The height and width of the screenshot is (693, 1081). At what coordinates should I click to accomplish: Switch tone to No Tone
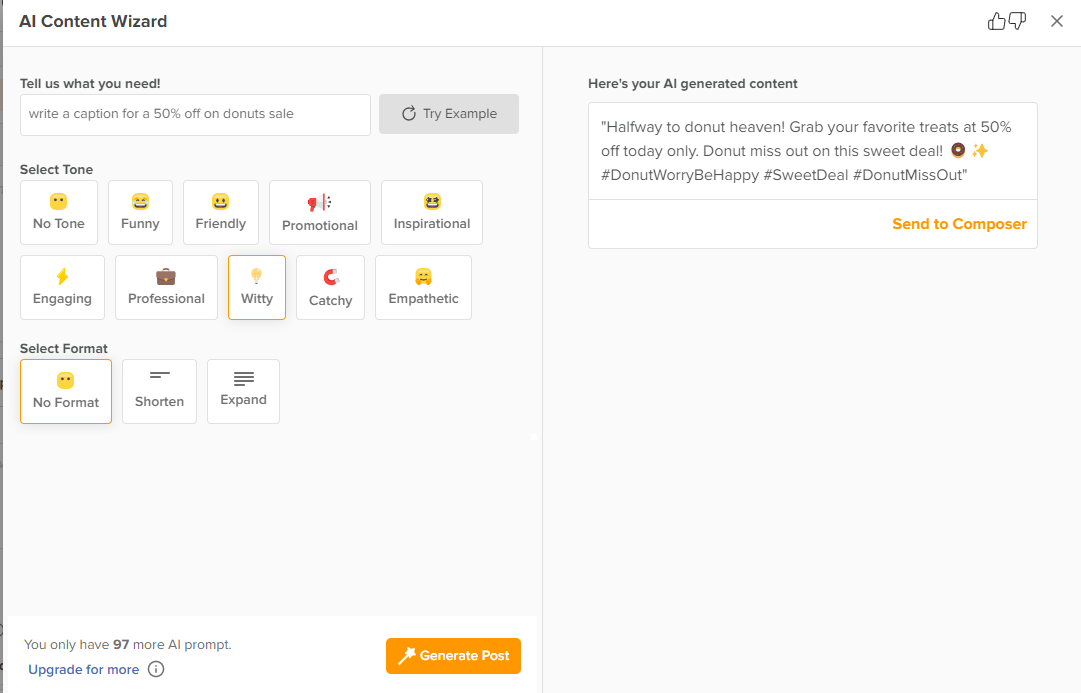(x=58, y=212)
